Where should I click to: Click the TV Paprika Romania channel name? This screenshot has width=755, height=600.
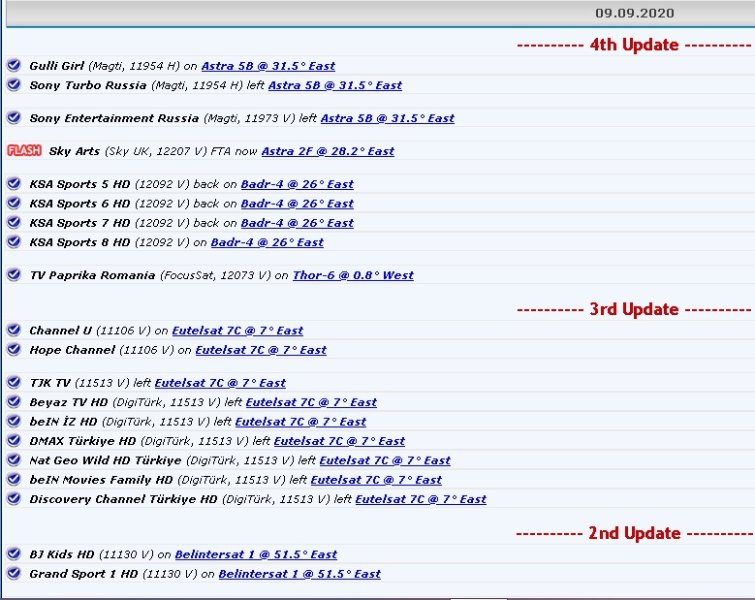[x=92, y=275]
